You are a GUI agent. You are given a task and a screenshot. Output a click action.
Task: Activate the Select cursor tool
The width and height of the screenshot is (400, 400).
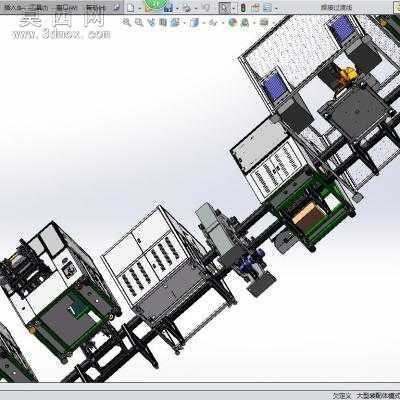pyautogui.click(x=224, y=8)
